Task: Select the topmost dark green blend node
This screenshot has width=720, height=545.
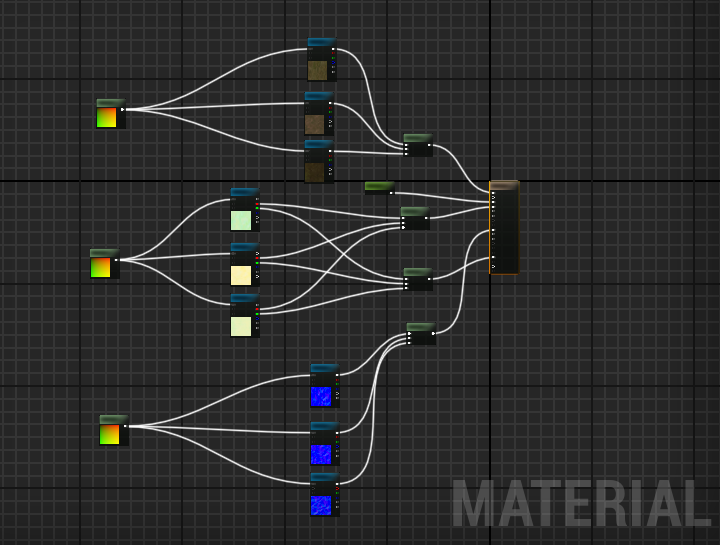Action: [x=417, y=146]
